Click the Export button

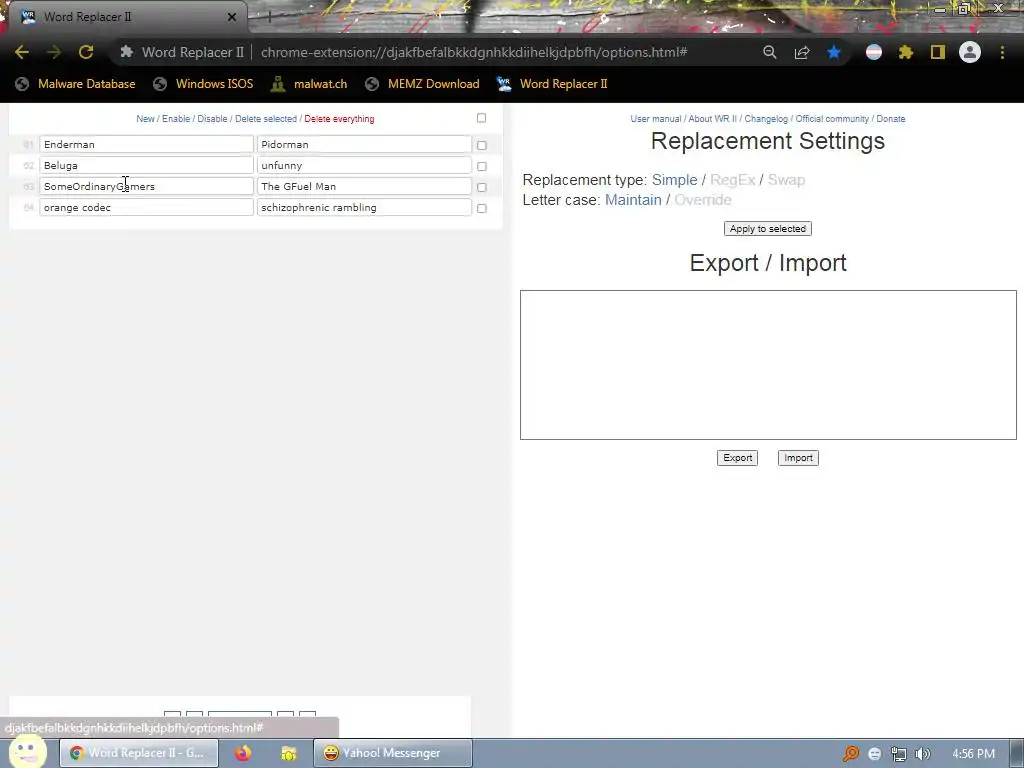(737, 458)
